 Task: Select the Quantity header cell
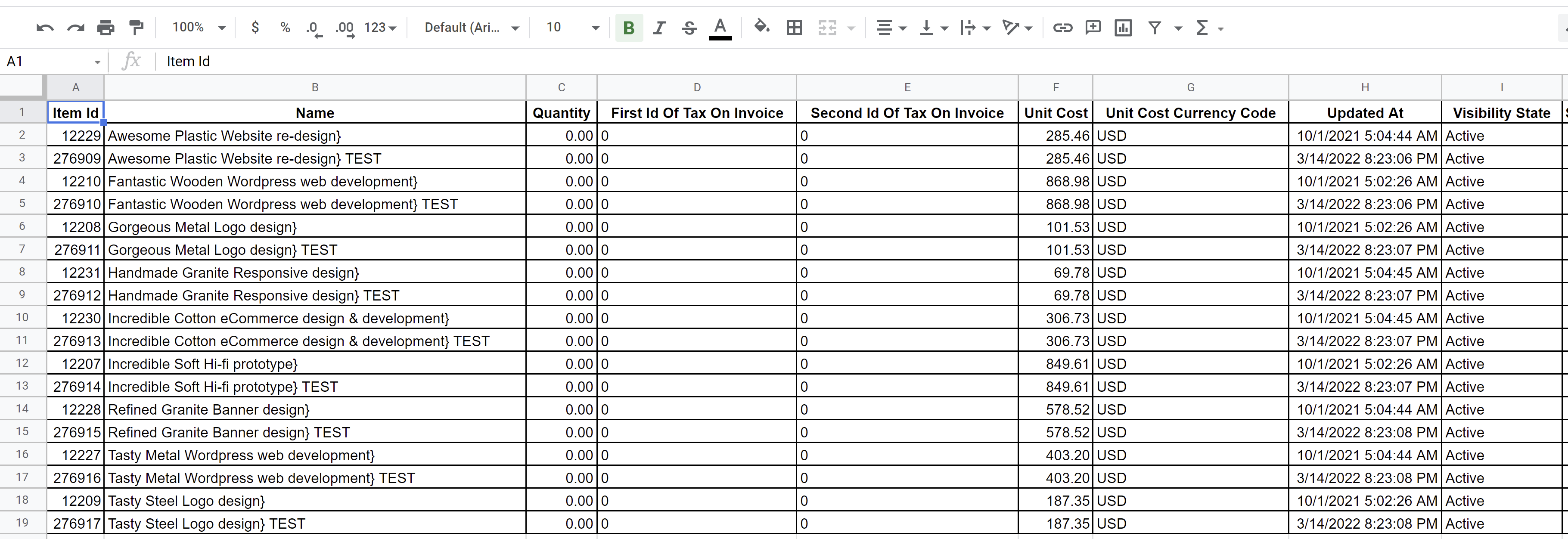561,112
